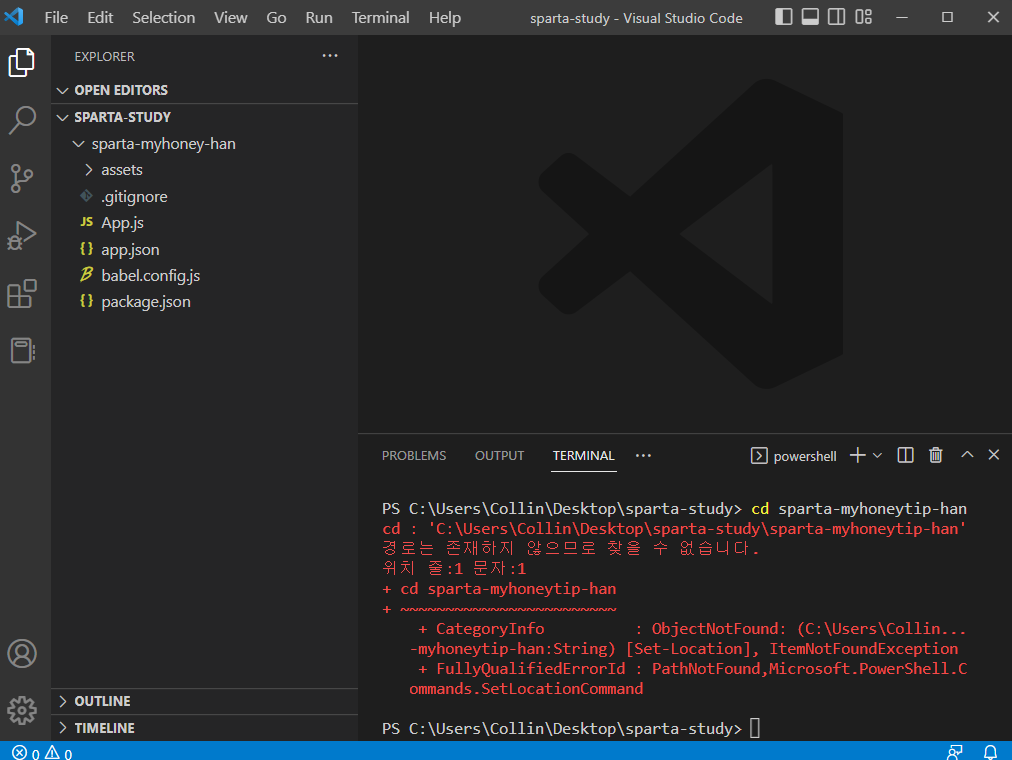Close the terminal panel

[x=994, y=455]
